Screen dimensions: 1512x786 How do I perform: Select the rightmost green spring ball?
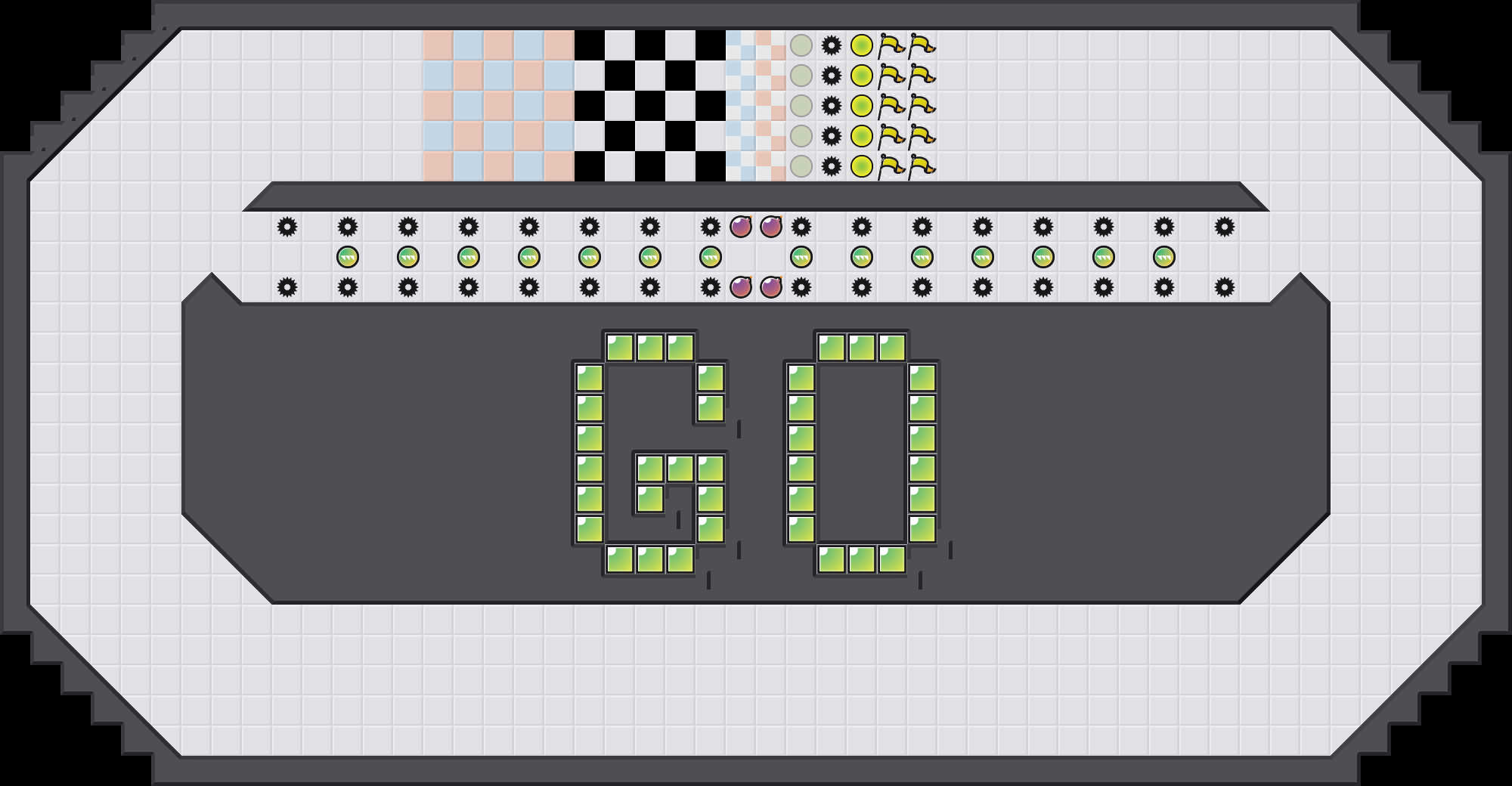1163,257
